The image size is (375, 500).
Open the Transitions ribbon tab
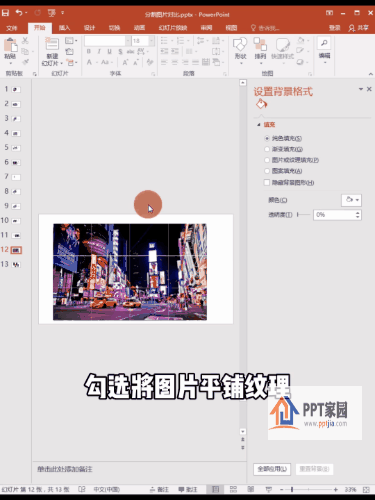pos(114,28)
